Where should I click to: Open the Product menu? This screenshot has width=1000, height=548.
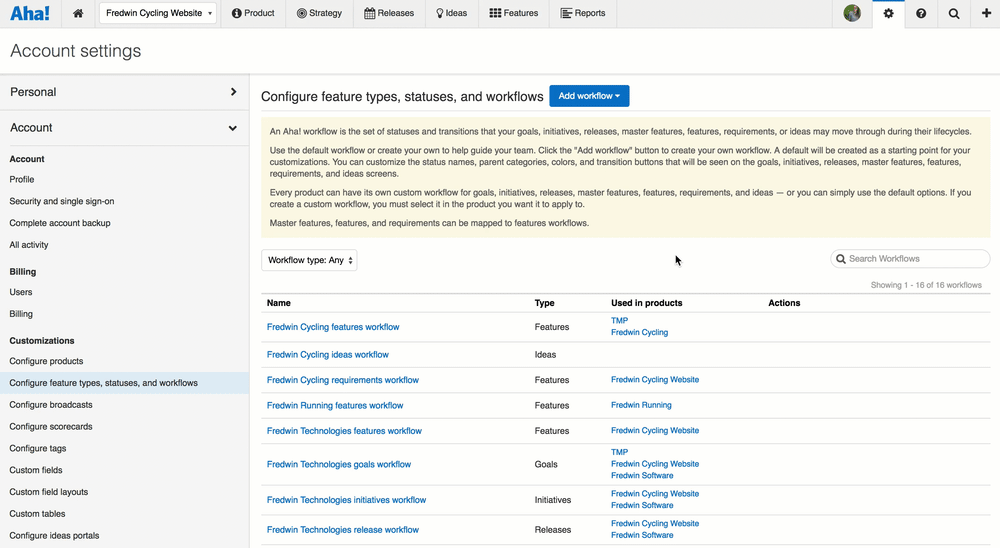(x=253, y=13)
